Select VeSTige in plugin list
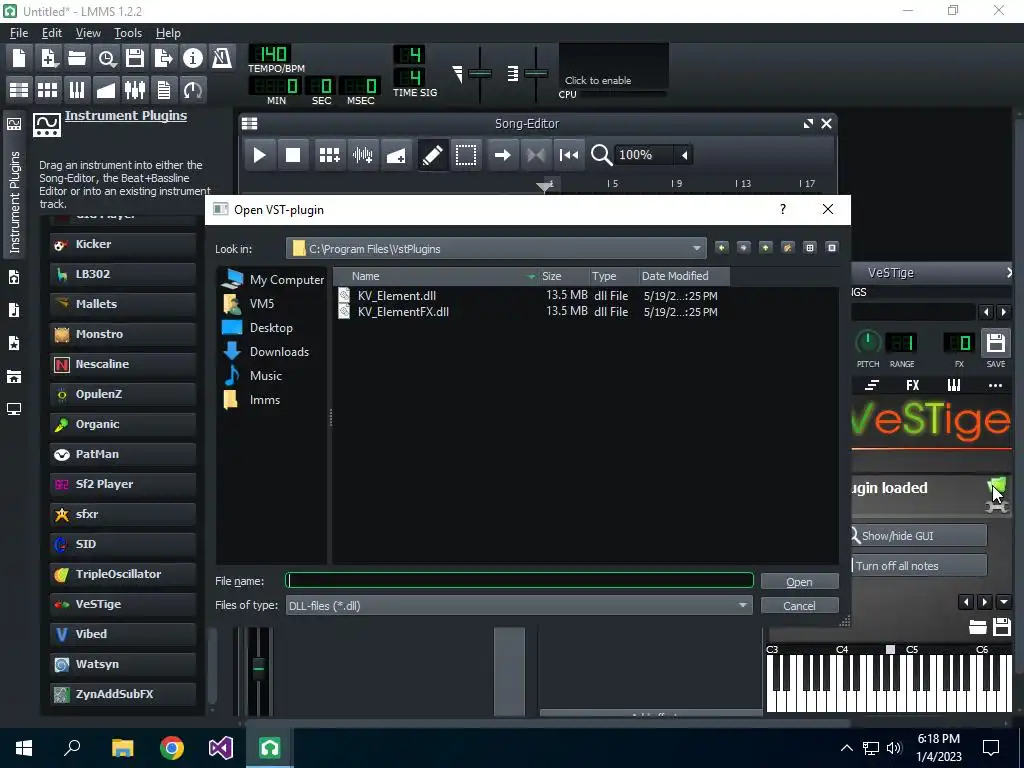1024x768 pixels. 123,604
